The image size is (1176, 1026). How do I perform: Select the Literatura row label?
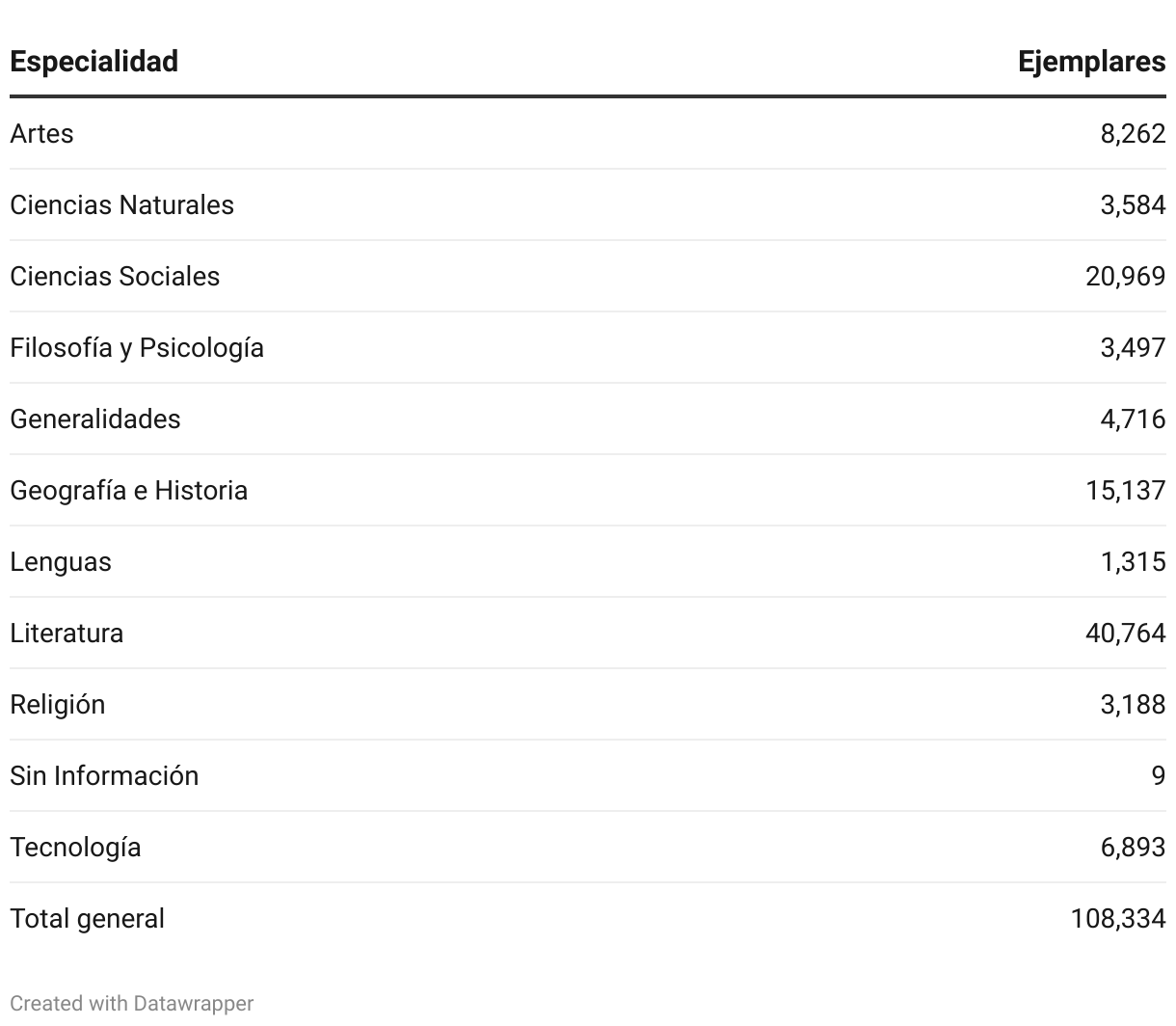pyautogui.click(x=67, y=634)
